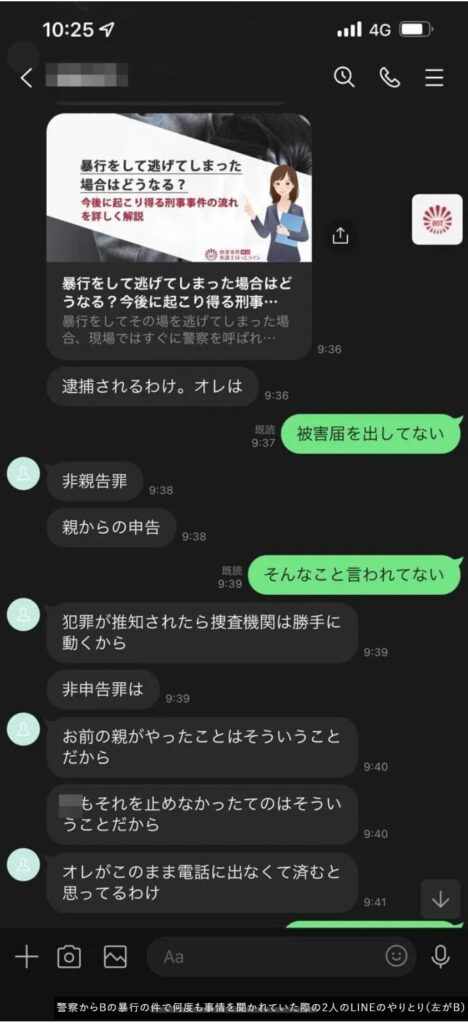Launch the camera from message bar
This screenshot has height=1024, width=468.
[x=69, y=957]
